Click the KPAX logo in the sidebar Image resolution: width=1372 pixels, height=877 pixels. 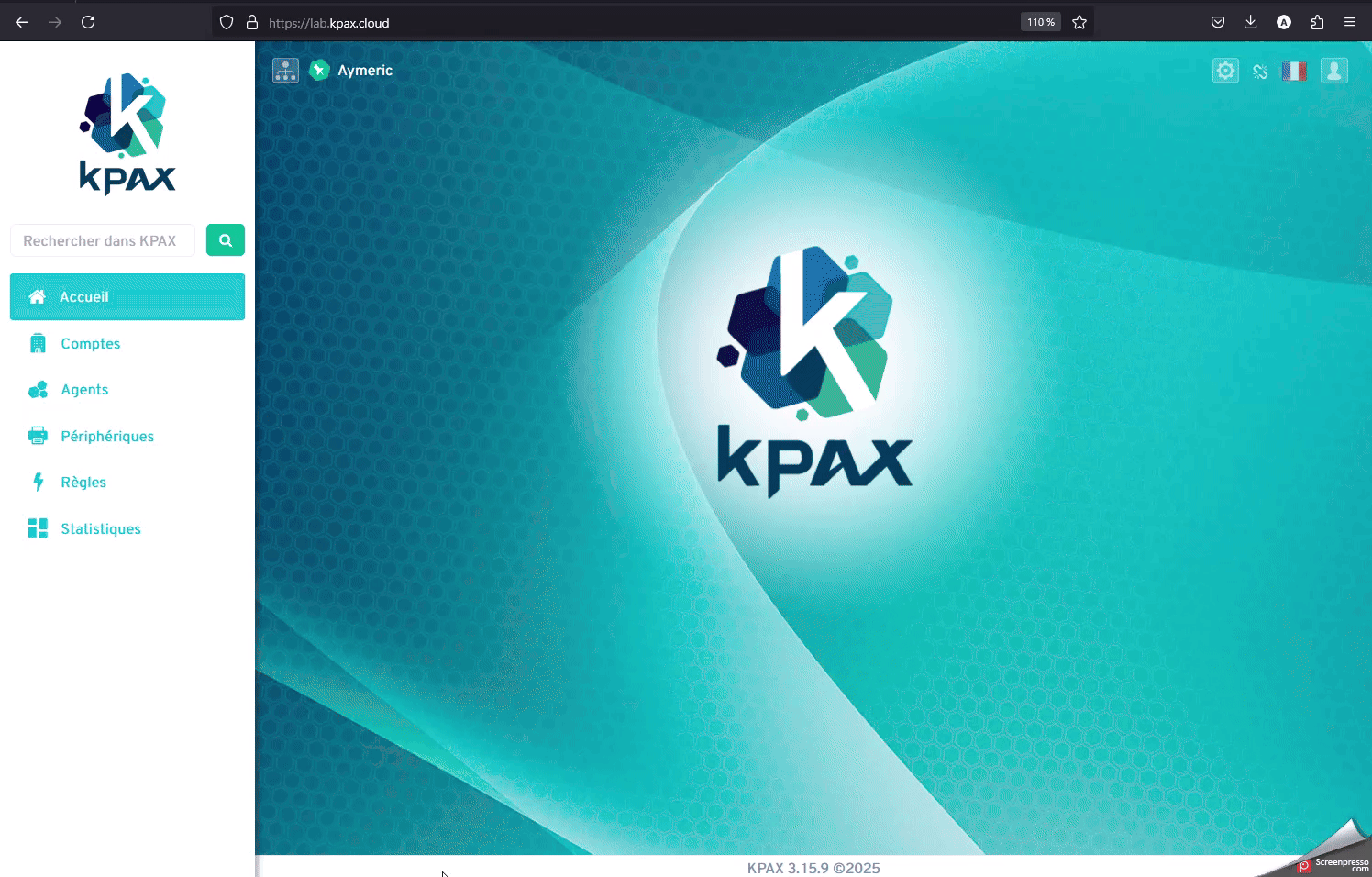(127, 134)
